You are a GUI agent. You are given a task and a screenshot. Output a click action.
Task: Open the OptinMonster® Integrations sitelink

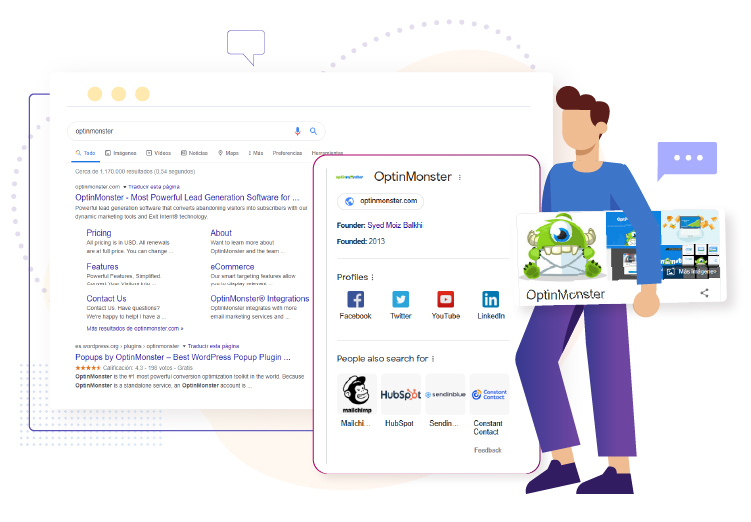(260, 298)
